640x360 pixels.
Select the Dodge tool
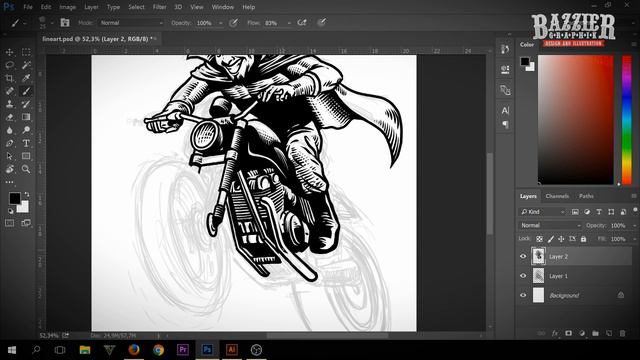[x=26, y=130]
